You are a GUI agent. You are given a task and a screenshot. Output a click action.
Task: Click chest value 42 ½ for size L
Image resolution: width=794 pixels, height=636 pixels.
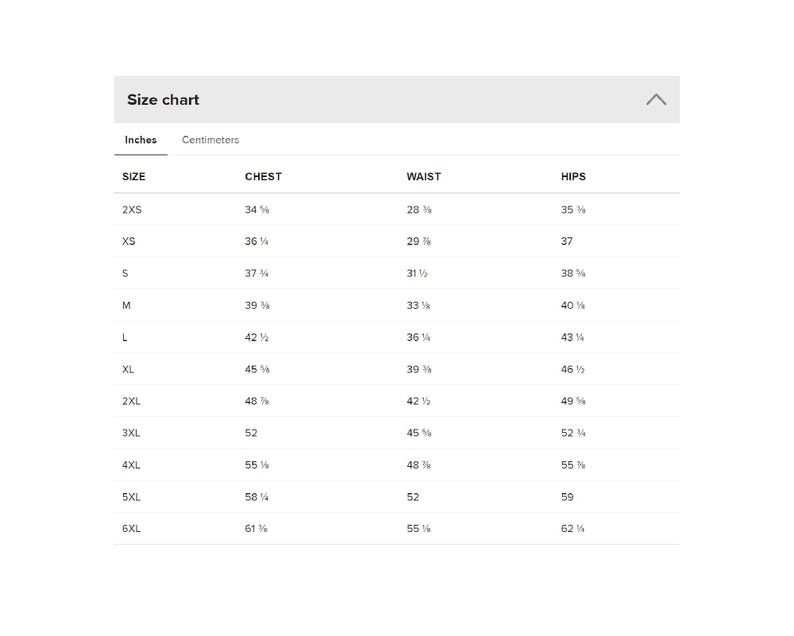tap(257, 338)
